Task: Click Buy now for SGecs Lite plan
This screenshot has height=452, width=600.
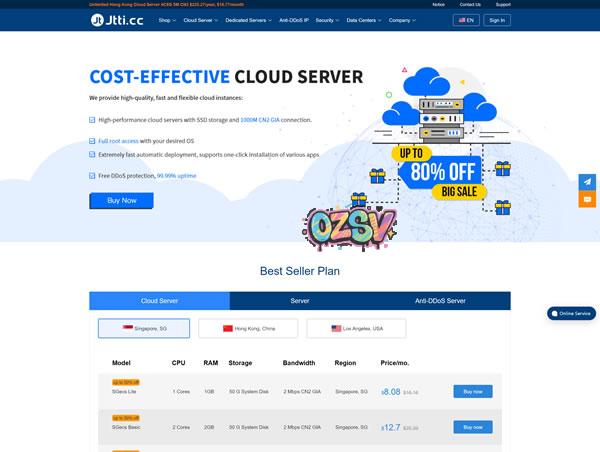Action: (472, 392)
